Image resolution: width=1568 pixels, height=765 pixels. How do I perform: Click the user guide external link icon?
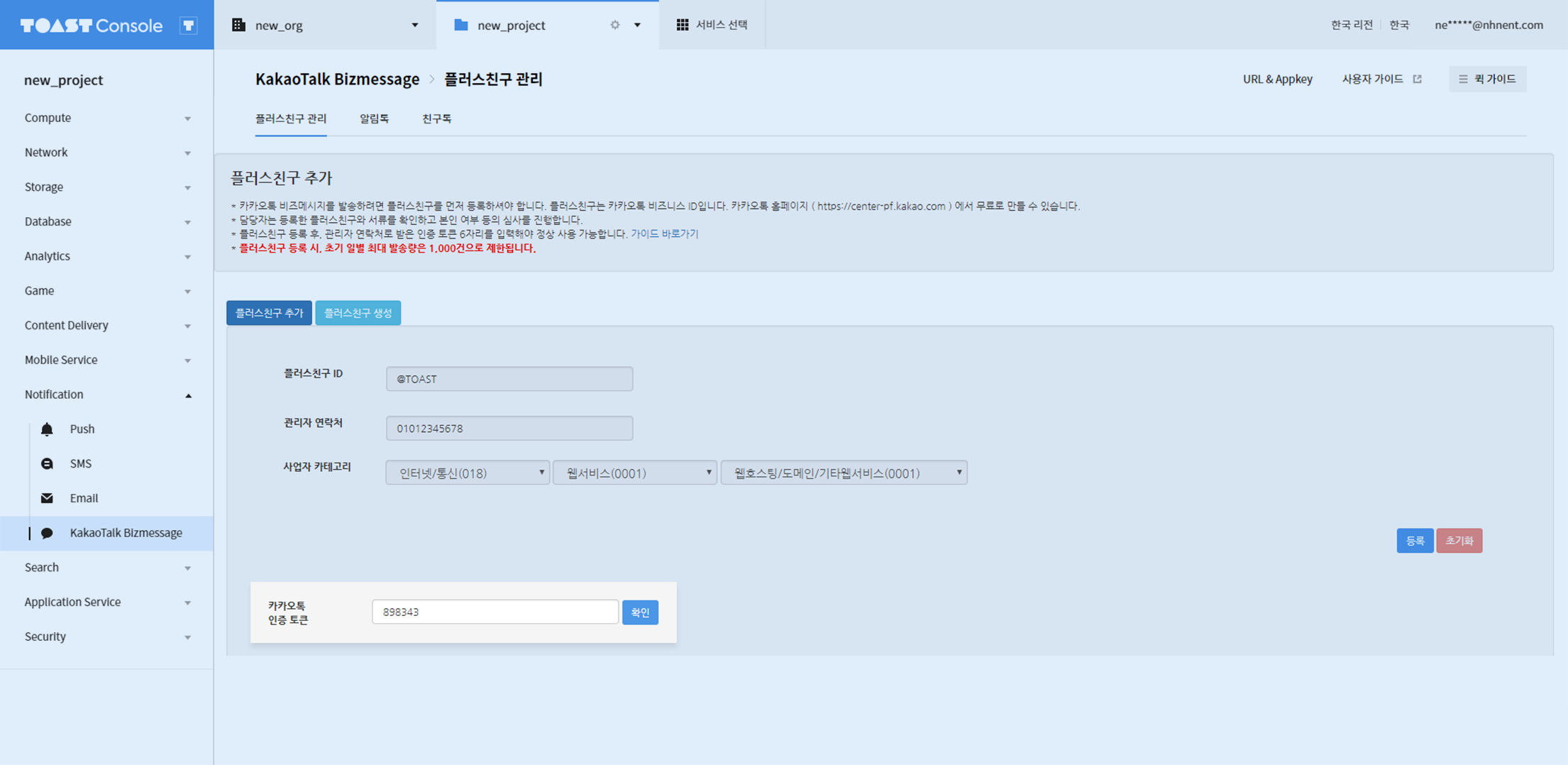(x=1417, y=79)
